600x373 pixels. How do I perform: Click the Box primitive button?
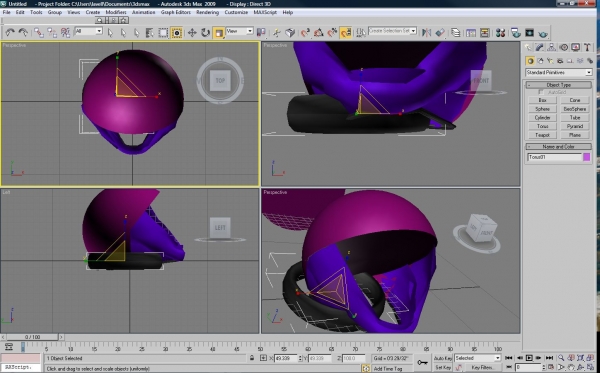coord(542,100)
